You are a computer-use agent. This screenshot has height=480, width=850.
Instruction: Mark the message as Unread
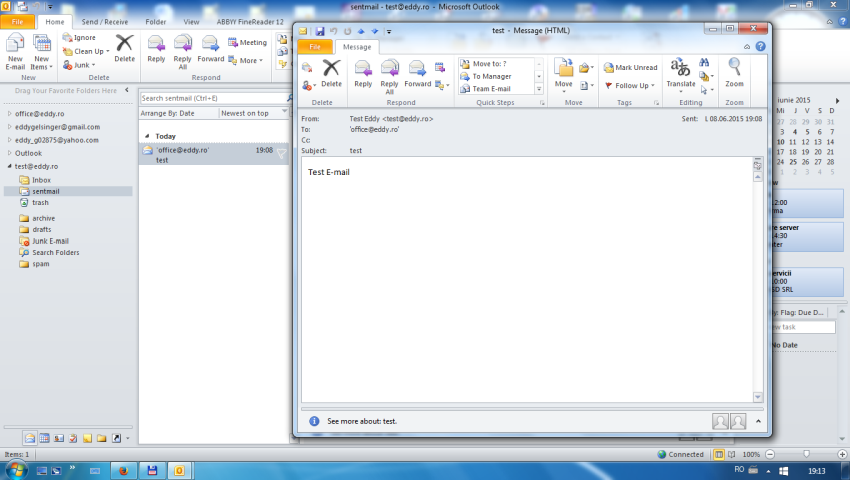(x=630, y=68)
